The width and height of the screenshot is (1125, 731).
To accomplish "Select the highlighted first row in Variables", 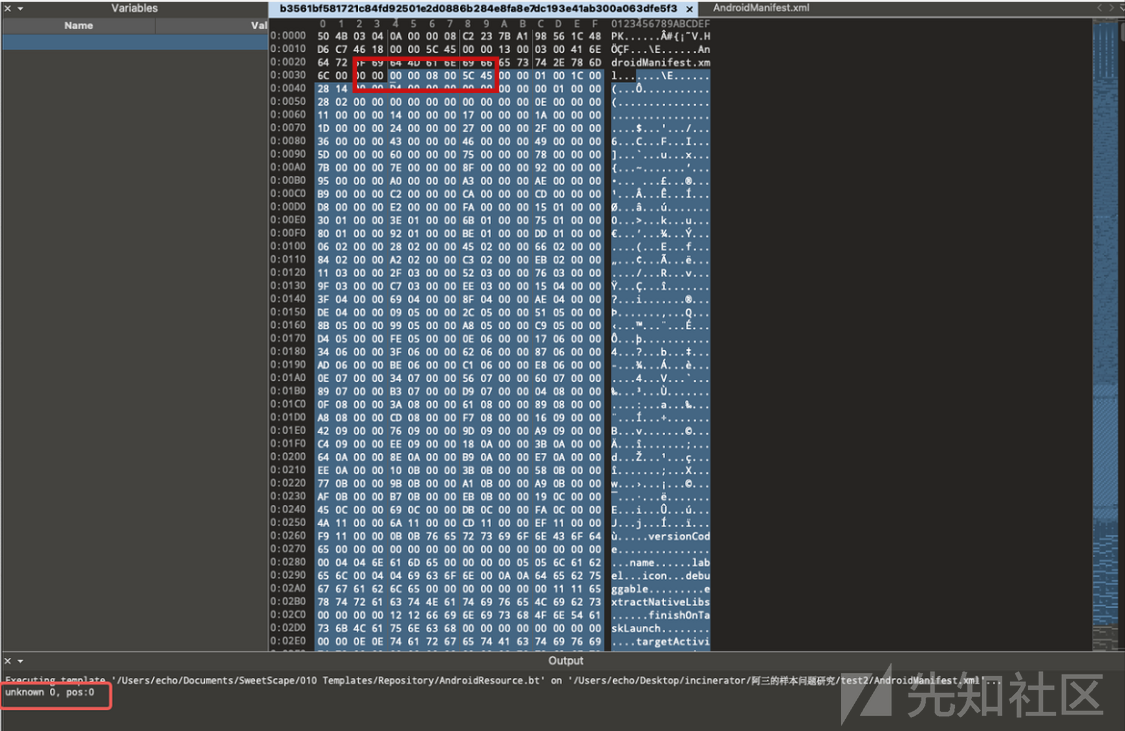I will 134,42.
